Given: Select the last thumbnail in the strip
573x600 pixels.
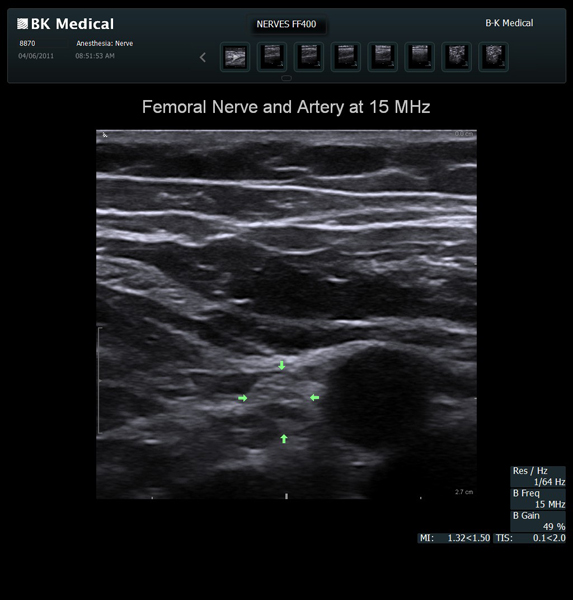Looking at the screenshot, I should coord(493,57).
